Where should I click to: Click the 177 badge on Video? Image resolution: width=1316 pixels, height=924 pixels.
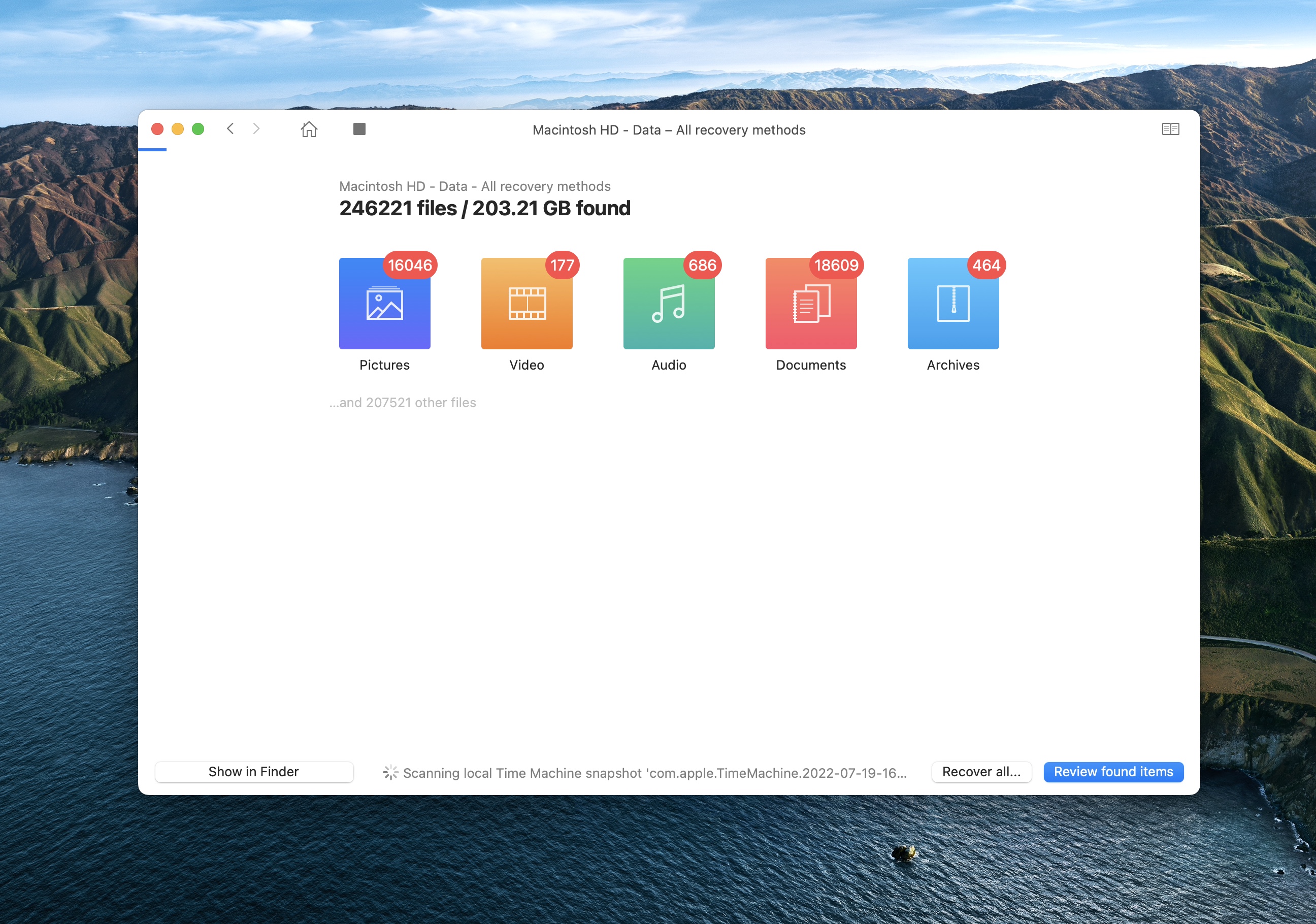[x=562, y=265]
